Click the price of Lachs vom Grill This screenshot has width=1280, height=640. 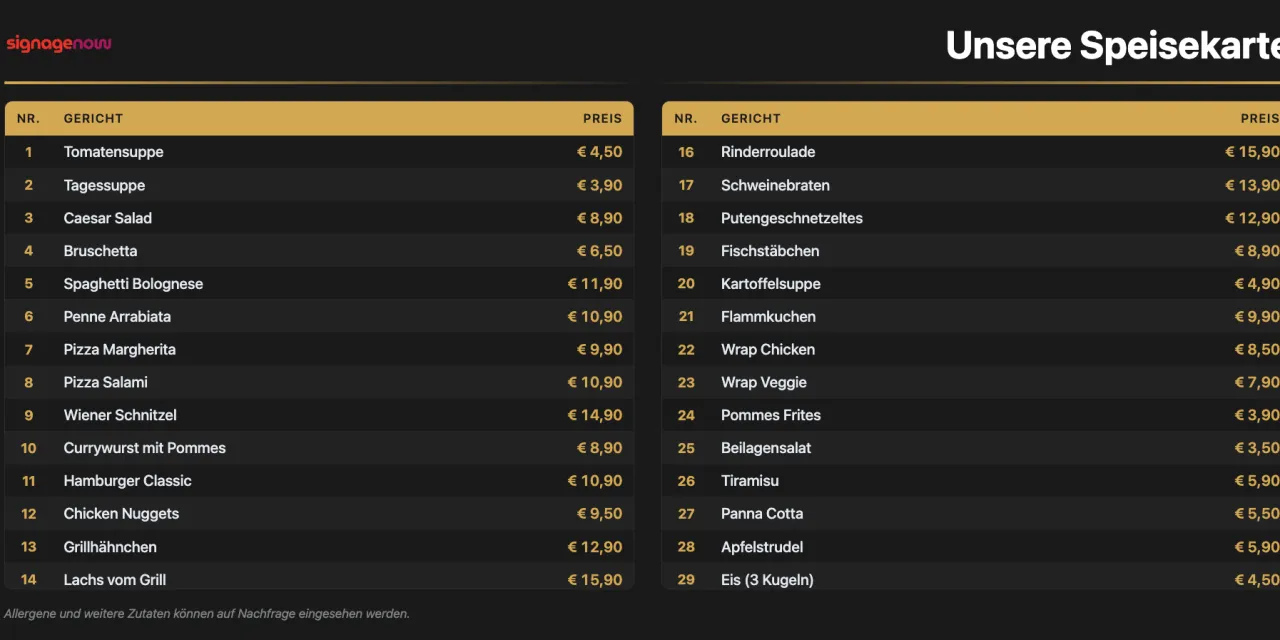(595, 580)
